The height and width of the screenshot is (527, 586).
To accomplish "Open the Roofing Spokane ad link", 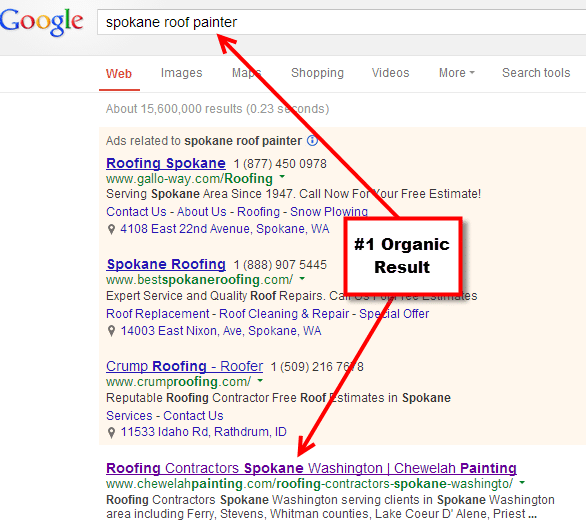I will (166, 163).
